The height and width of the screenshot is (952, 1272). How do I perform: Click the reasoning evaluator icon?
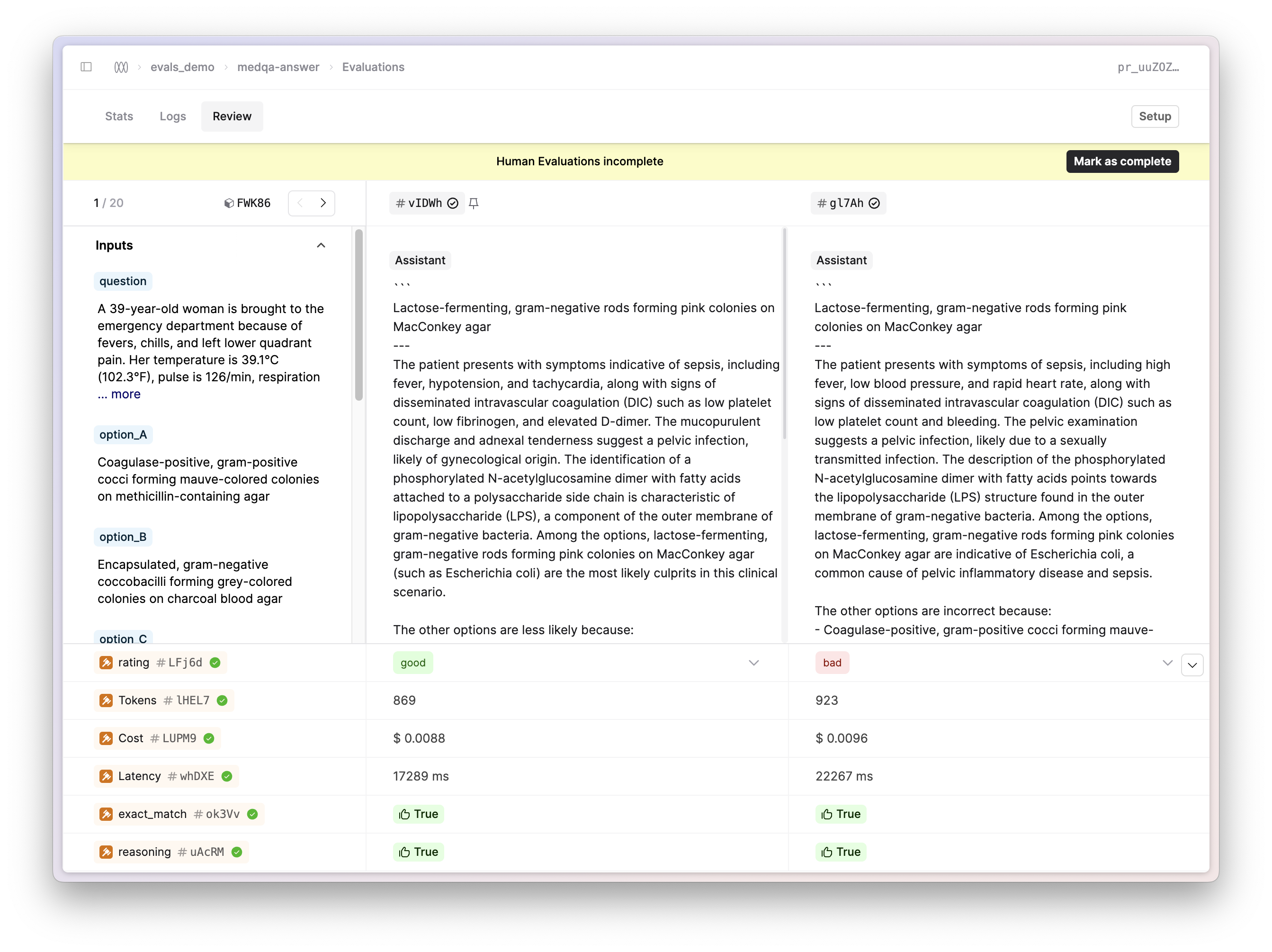point(106,853)
